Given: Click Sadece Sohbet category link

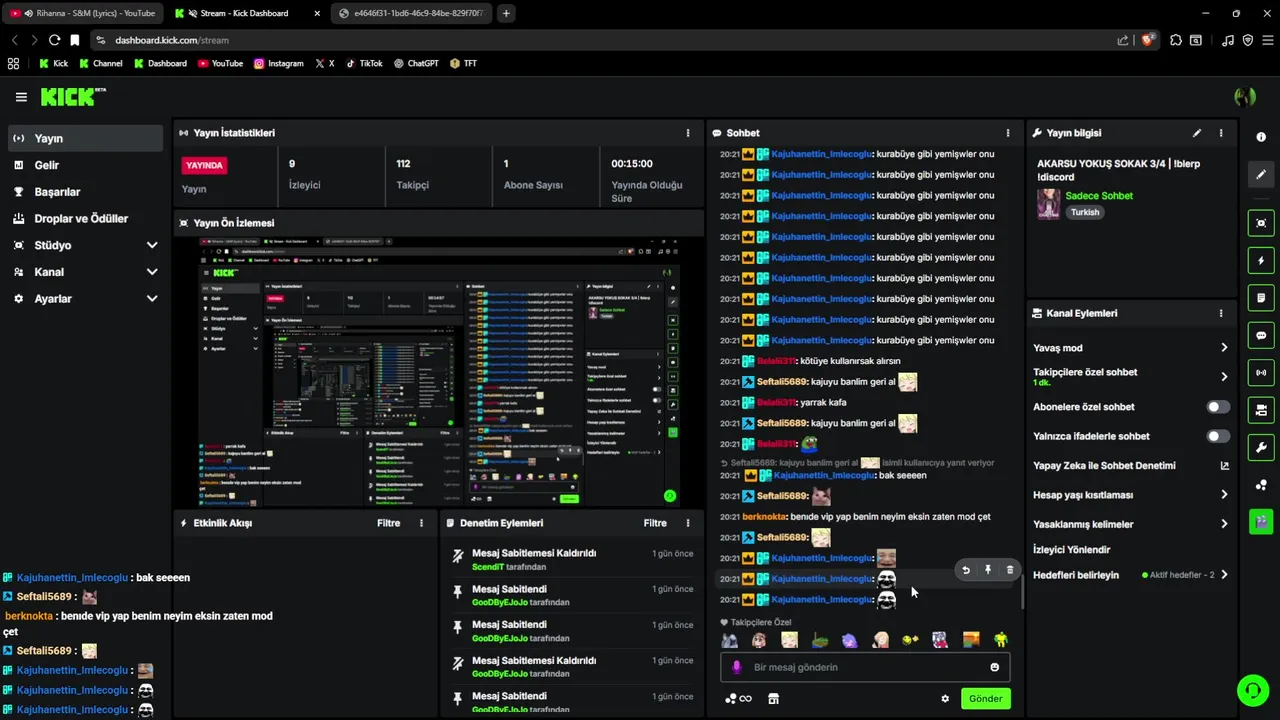Looking at the screenshot, I should click(1099, 196).
